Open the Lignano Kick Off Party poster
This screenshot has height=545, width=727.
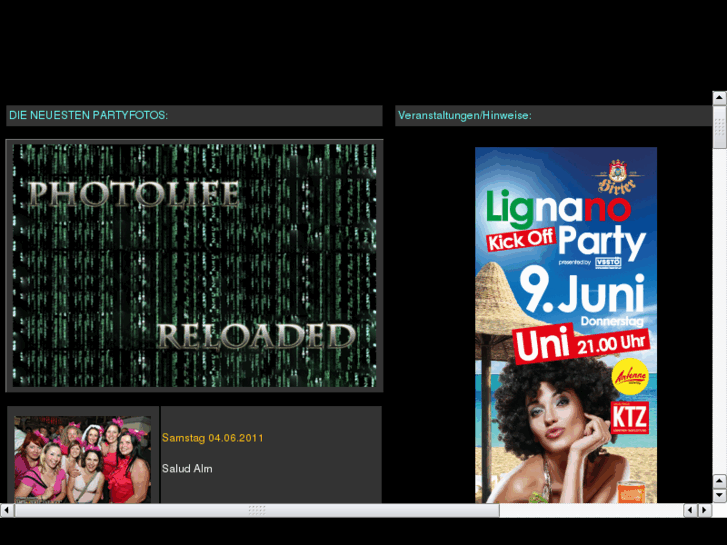tap(566, 325)
